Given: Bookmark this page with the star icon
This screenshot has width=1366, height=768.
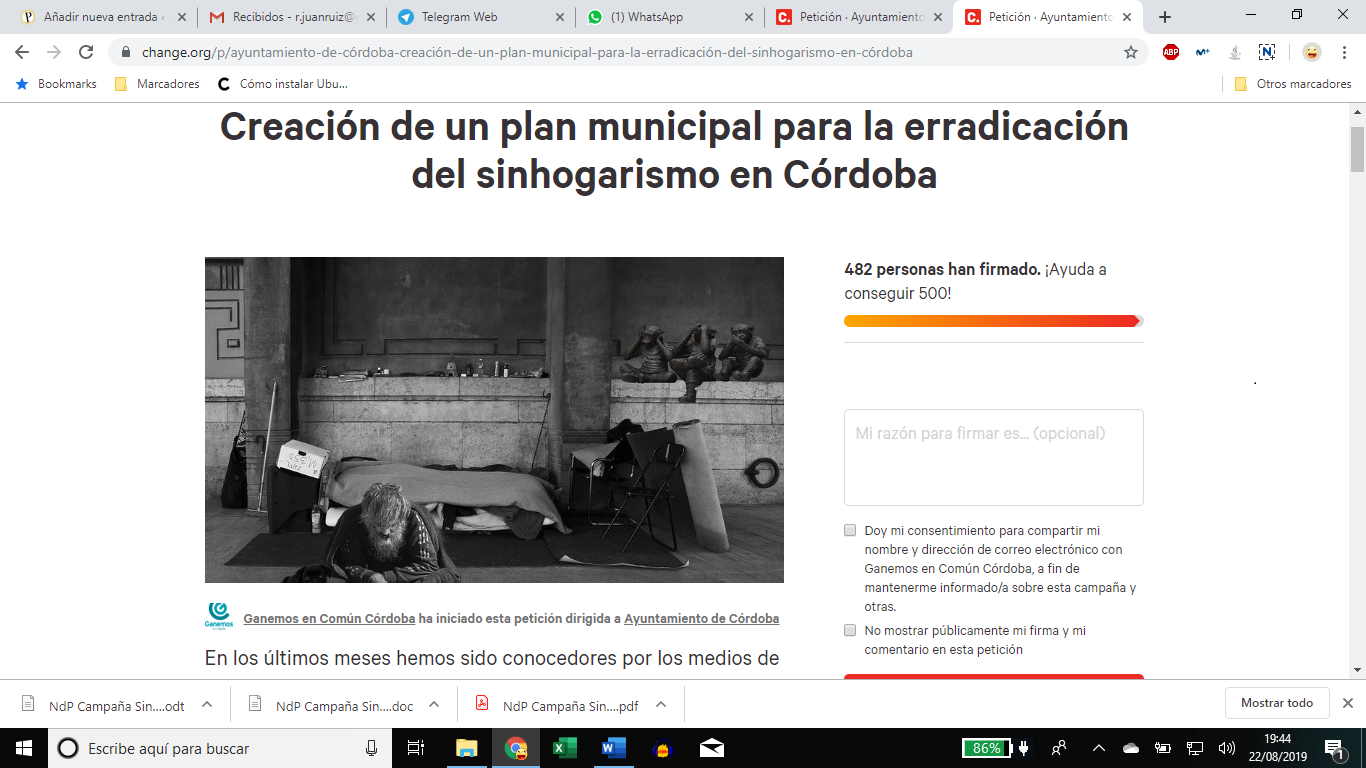Looking at the screenshot, I should [x=1131, y=52].
